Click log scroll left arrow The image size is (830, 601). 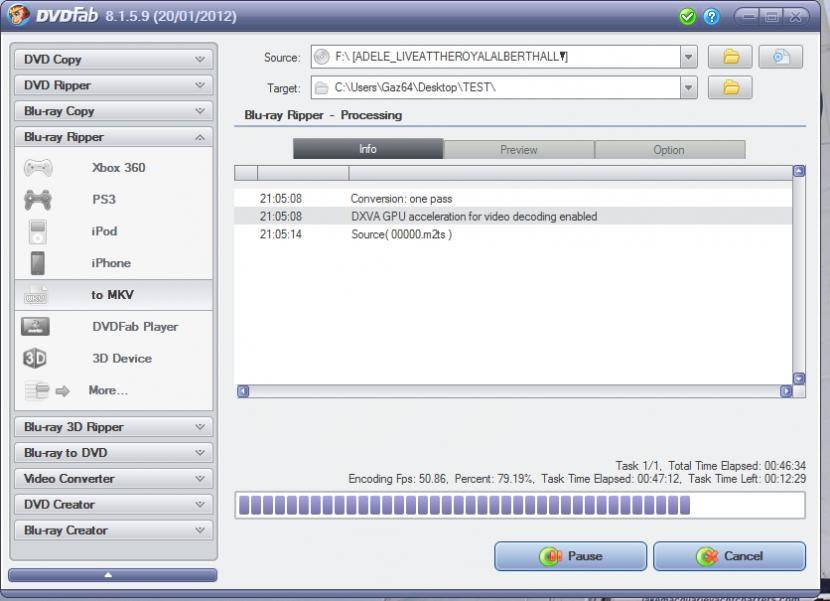(x=243, y=391)
